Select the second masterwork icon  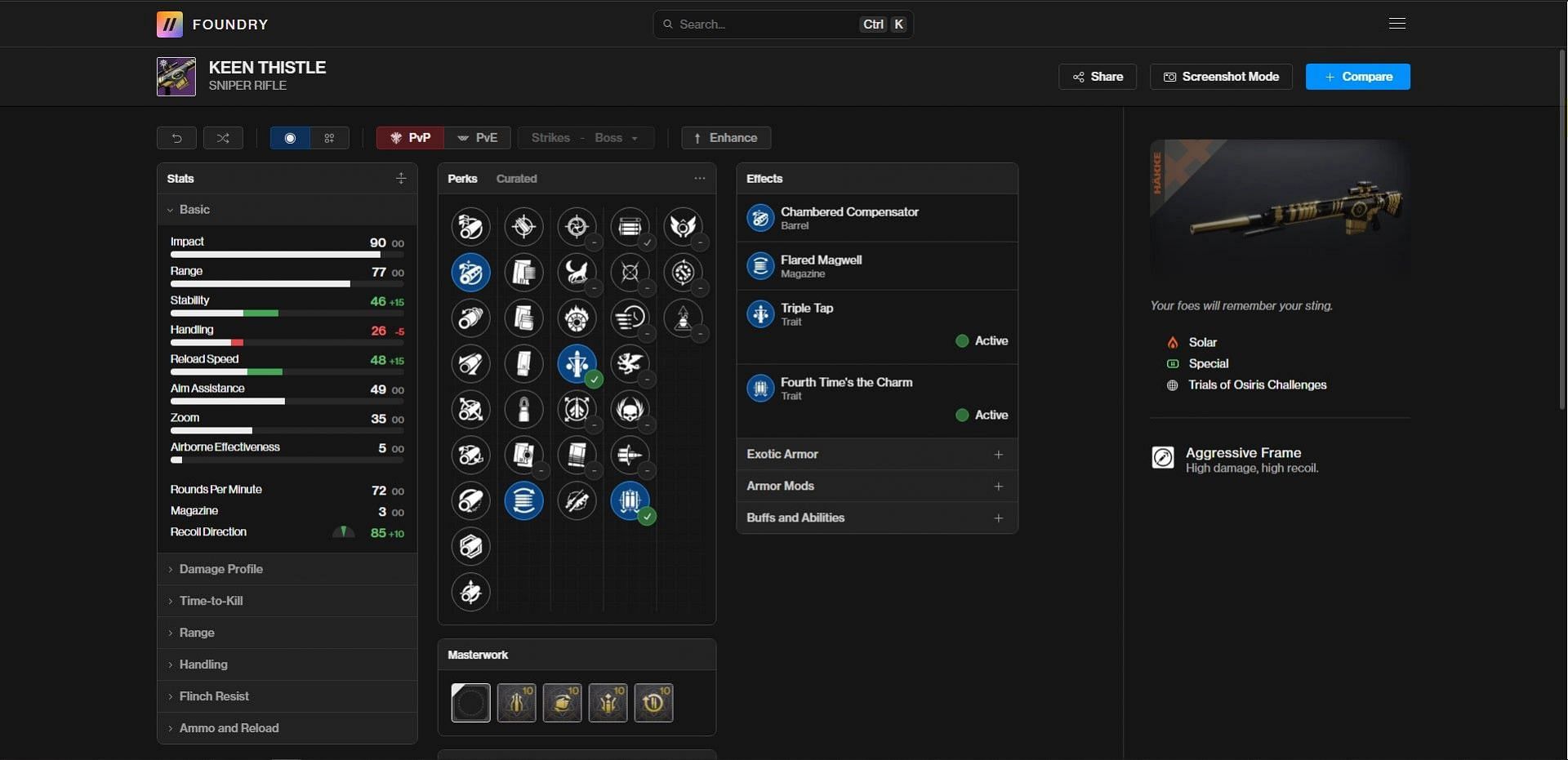tap(517, 703)
